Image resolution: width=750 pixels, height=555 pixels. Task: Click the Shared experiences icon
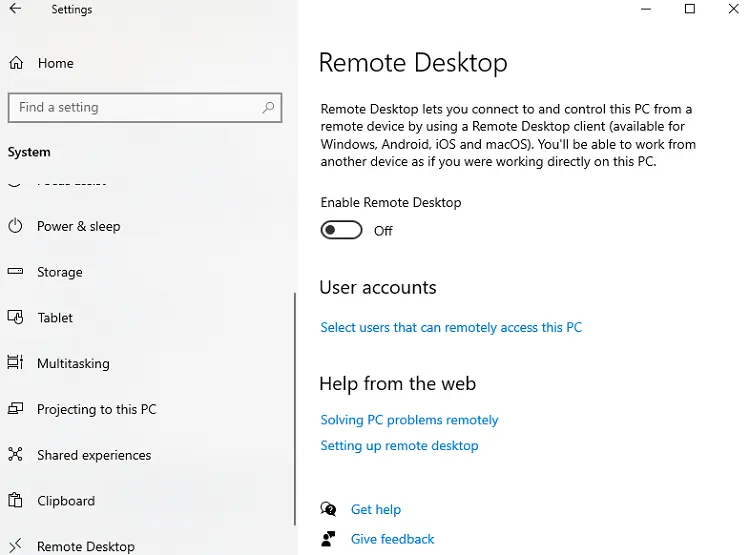15,454
